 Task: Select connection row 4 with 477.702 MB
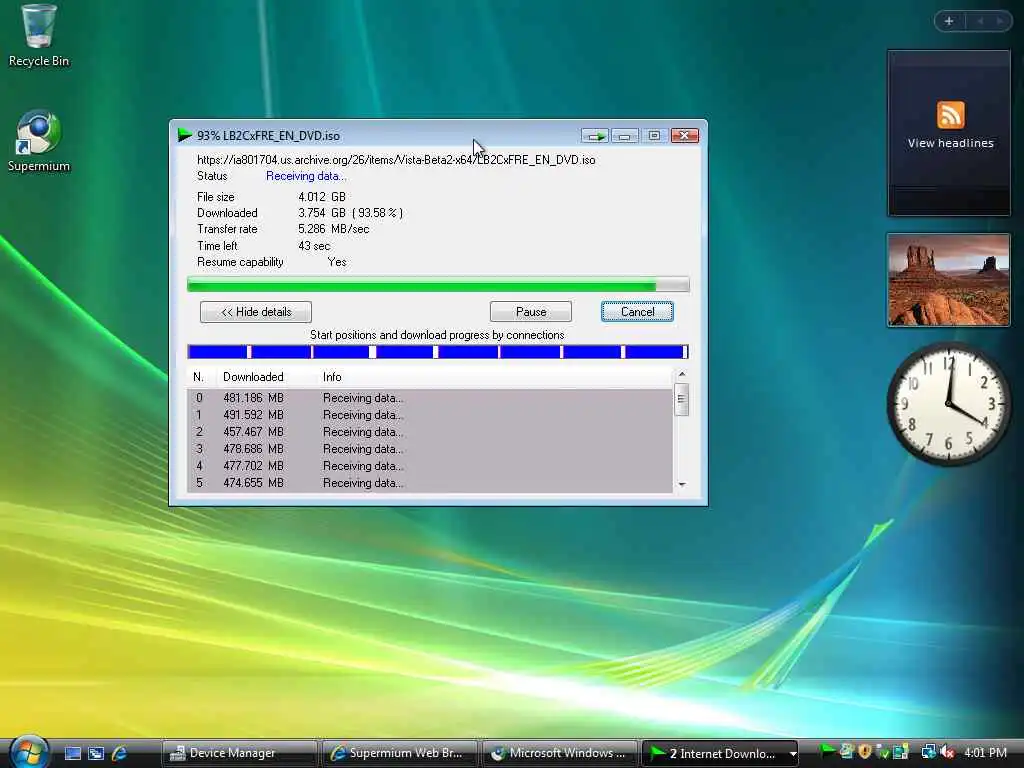[x=430, y=466]
